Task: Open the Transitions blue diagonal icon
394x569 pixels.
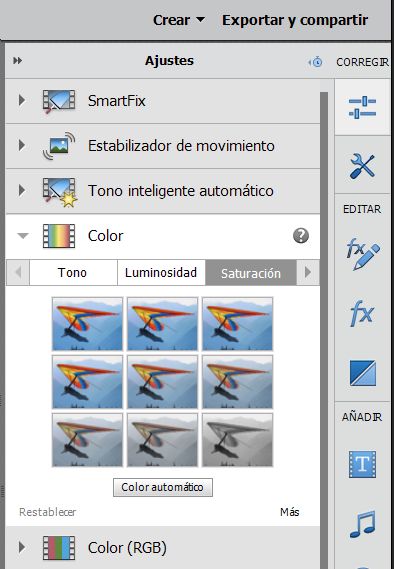Action: coord(363,373)
